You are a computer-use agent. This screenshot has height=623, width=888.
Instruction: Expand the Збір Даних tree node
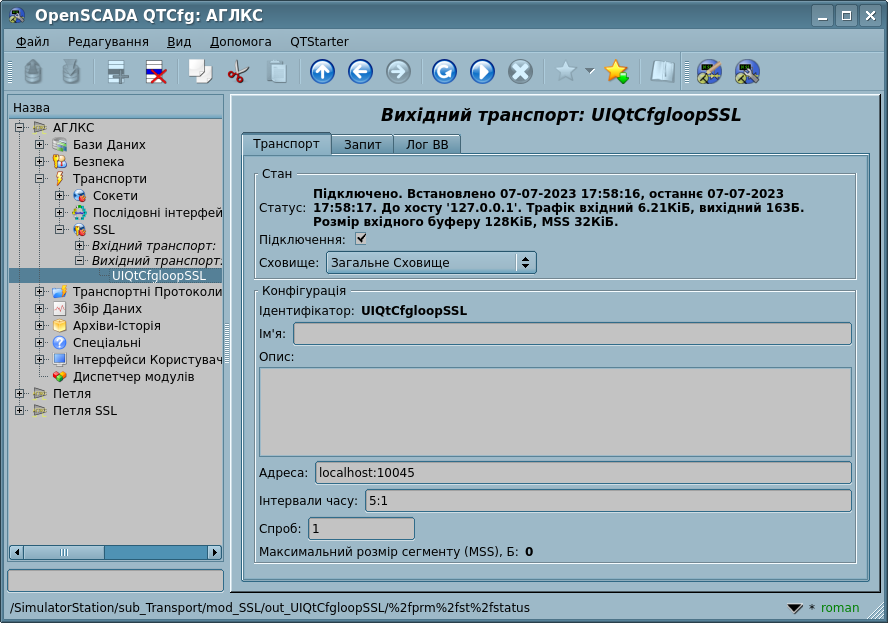(40, 309)
